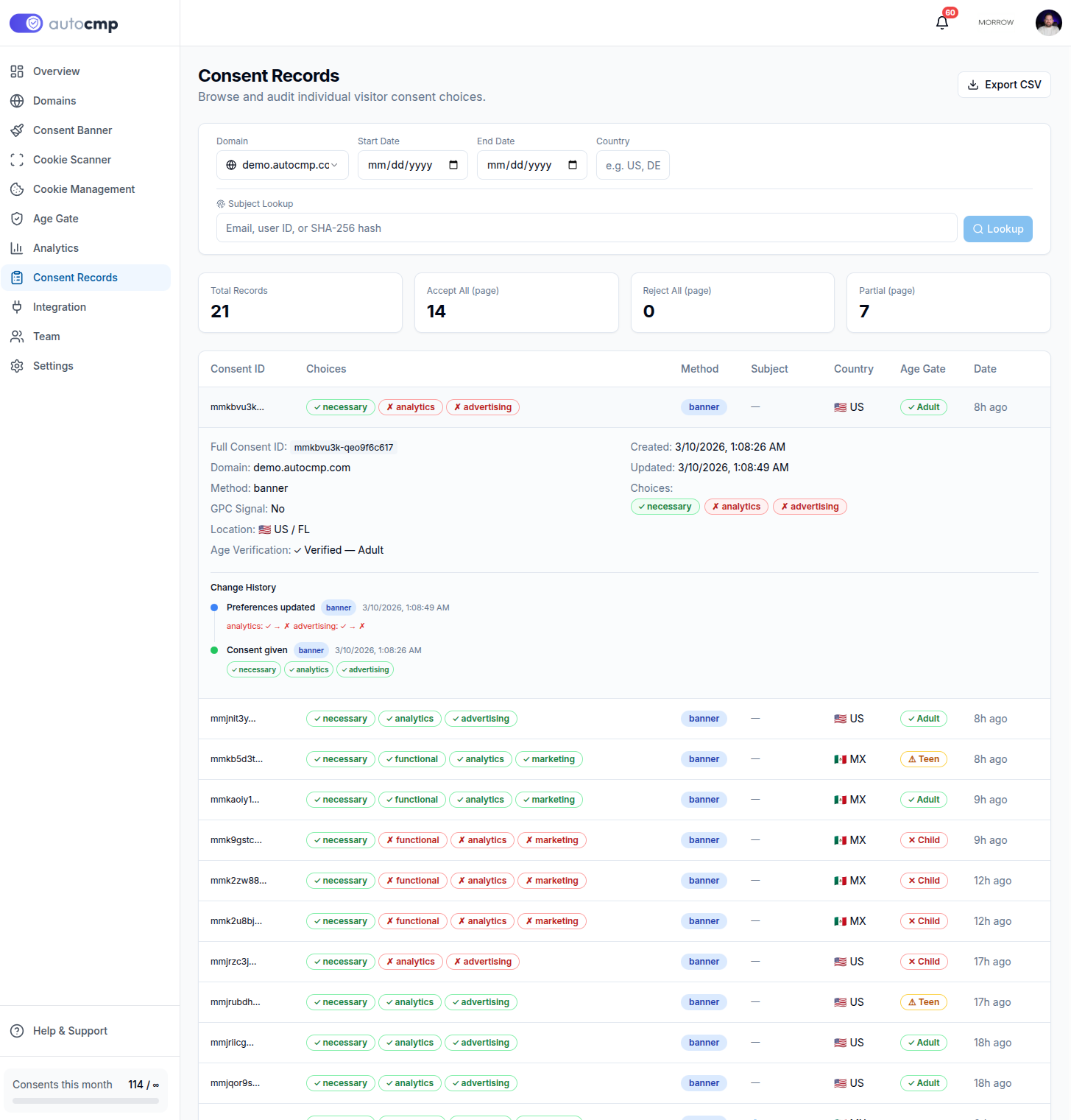
Task: Click the Start Date field
Action: click(413, 165)
